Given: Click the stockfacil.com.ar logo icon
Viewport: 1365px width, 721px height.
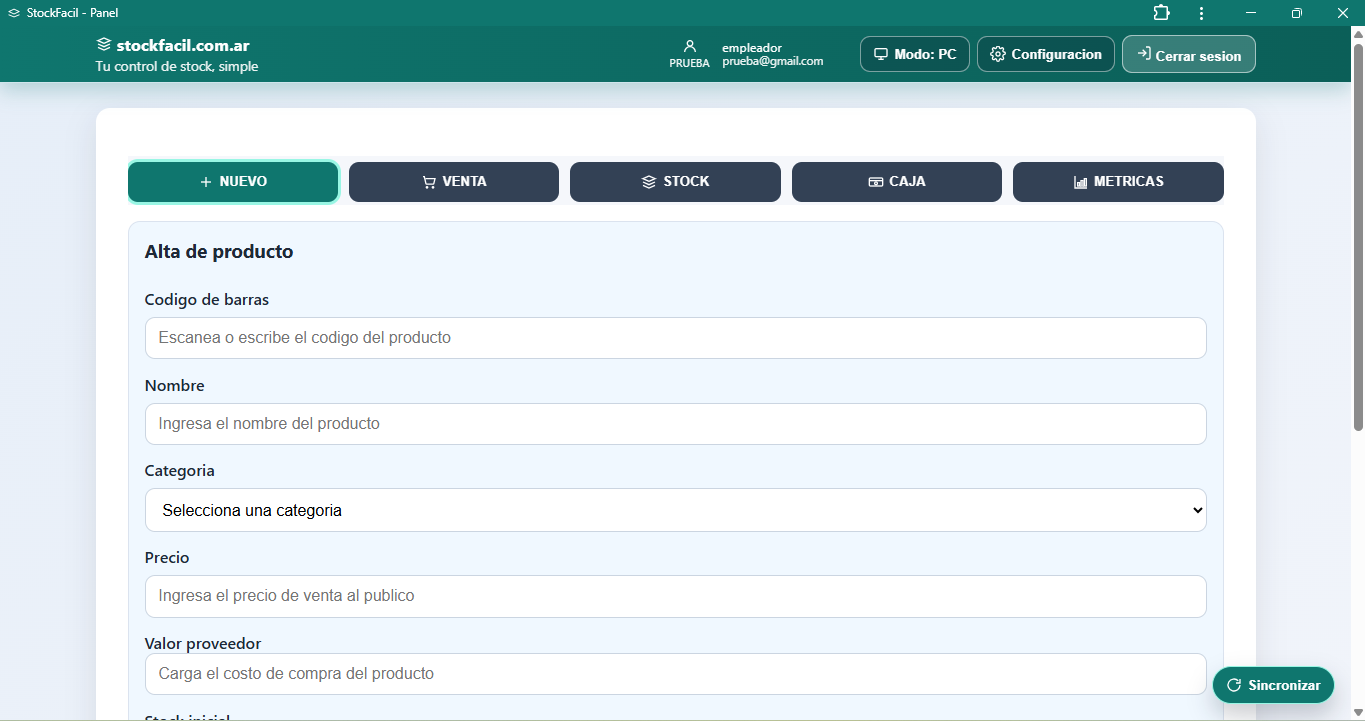Looking at the screenshot, I should (x=103, y=45).
